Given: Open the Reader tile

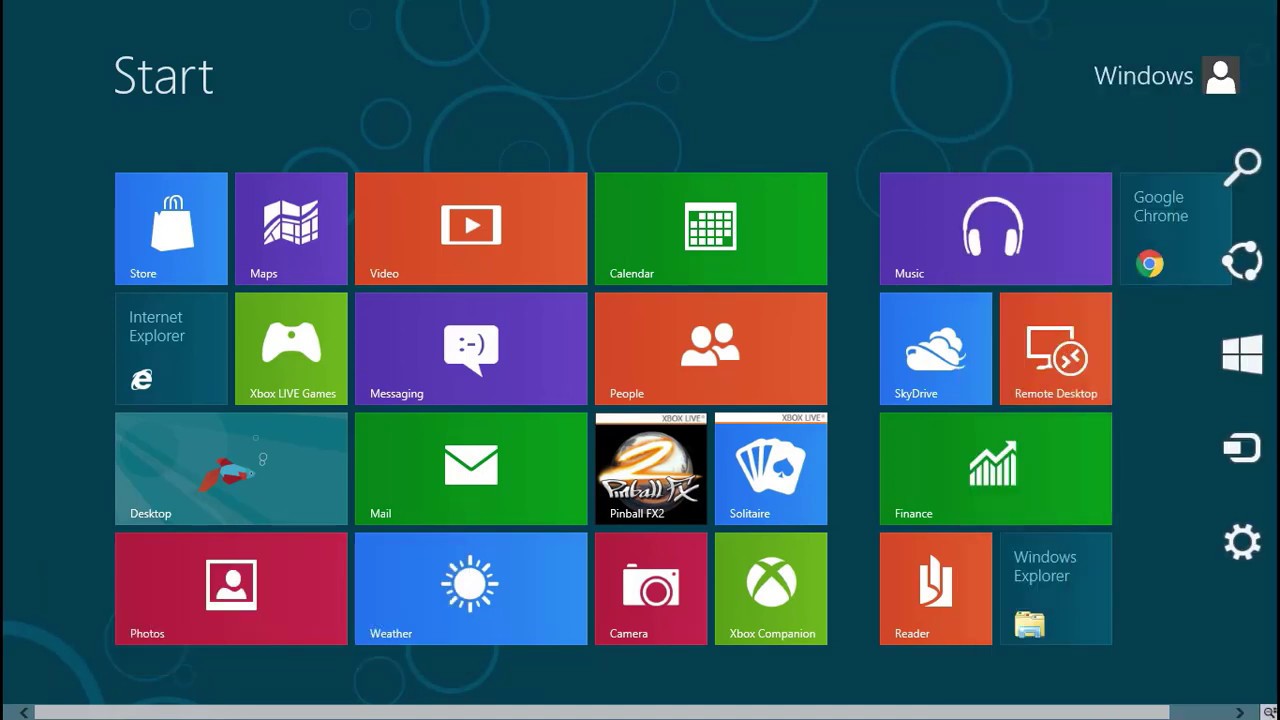Looking at the screenshot, I should (936, 589).
